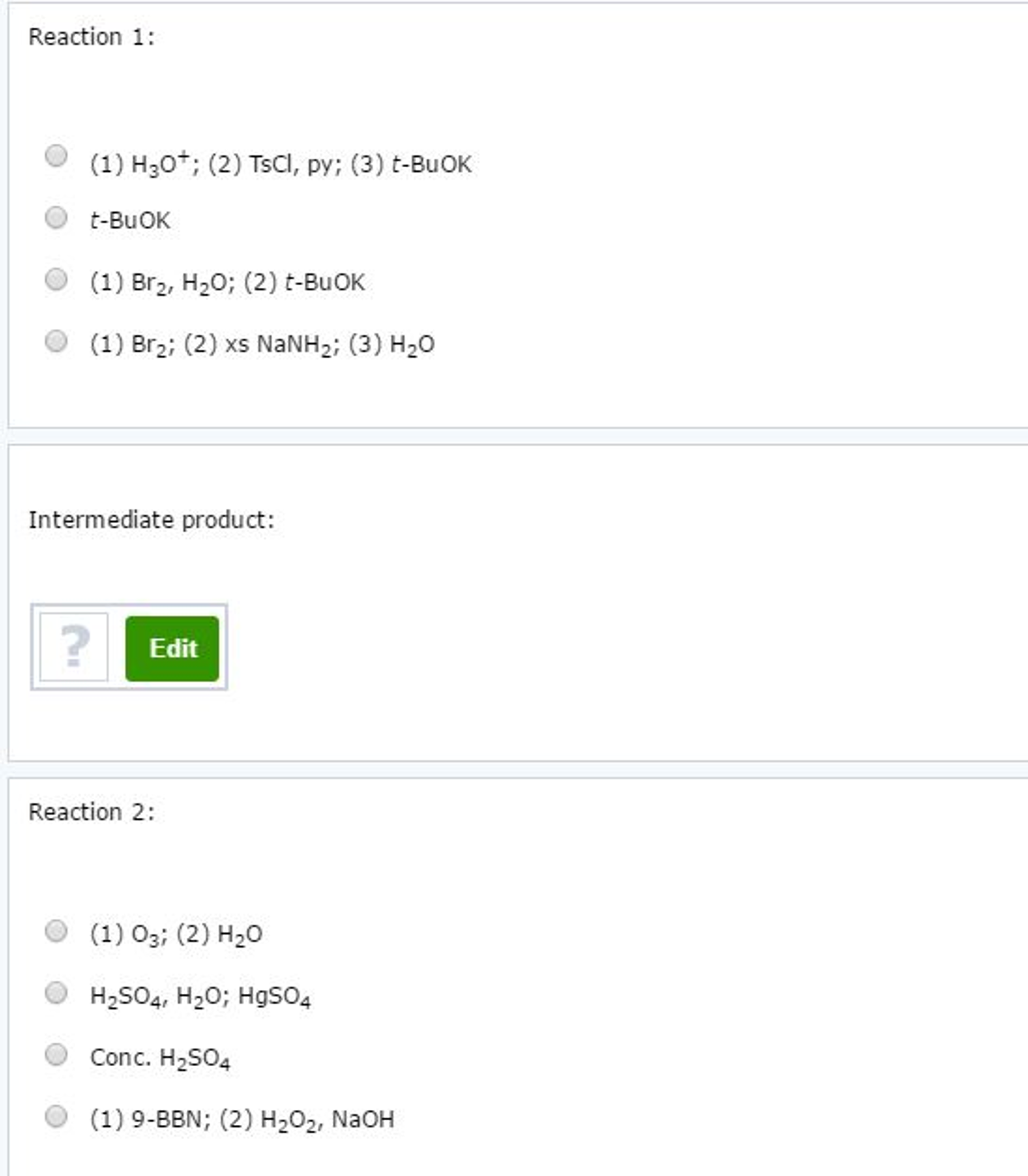1028x1176 pixels.
Task: Pick the Br2, xs NaNH2, H2O radio button
Action: click(x=56, y=341)
